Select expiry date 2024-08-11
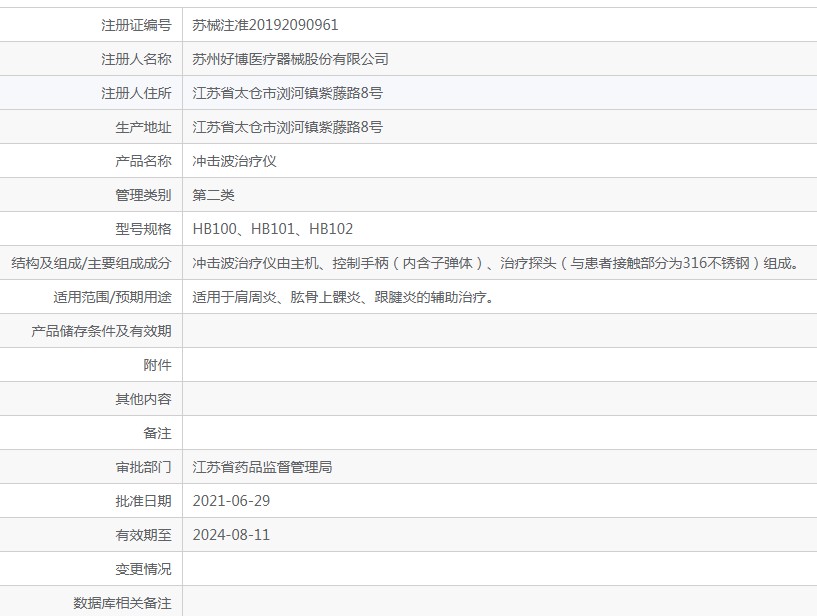The image size is (817, 616). [231, 535]
